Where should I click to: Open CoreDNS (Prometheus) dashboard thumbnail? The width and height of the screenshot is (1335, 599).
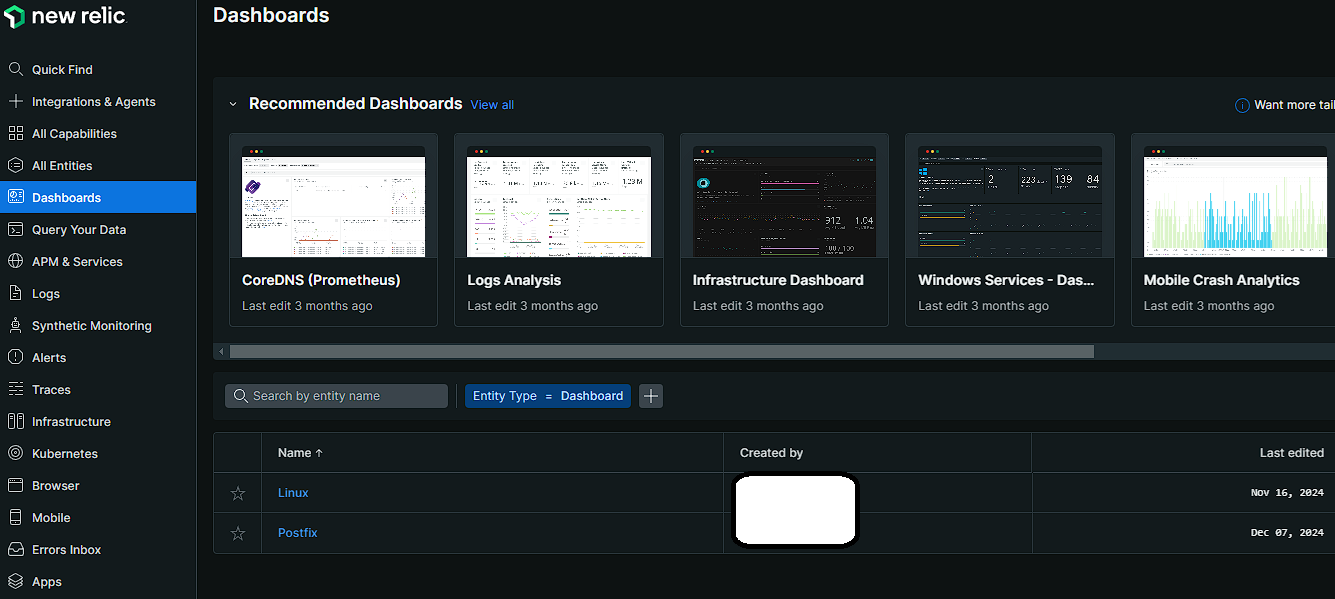coord(333,201)
